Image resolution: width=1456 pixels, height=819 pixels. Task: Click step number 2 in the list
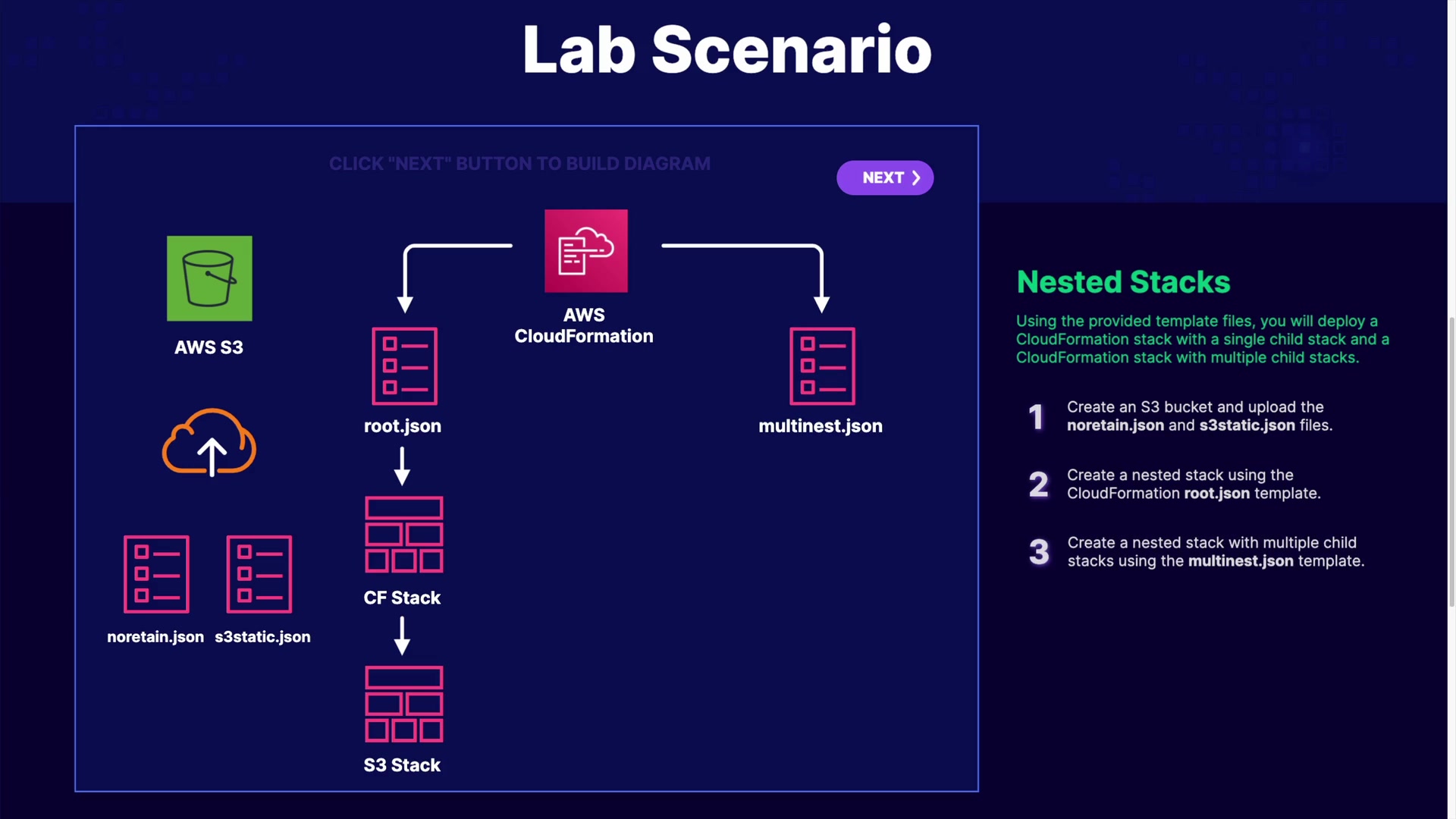coord(1038,485)
